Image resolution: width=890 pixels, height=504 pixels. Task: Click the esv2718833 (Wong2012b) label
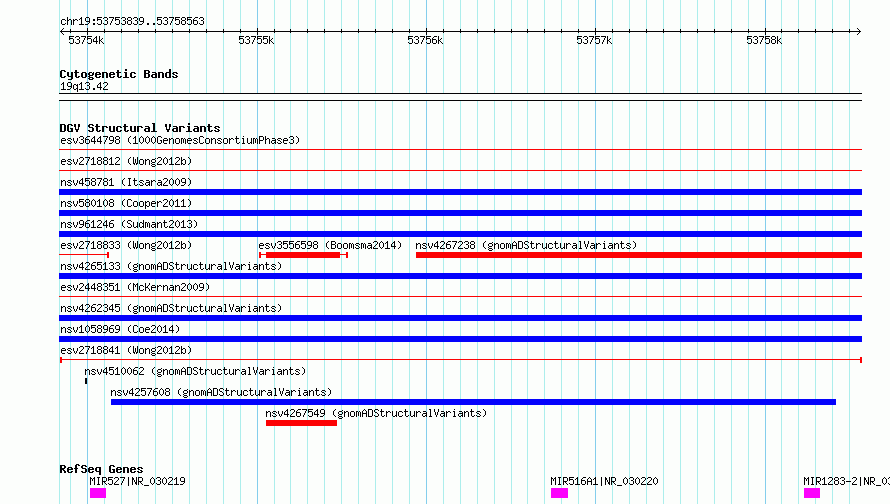pyautogui.click(x=126, y=245)
